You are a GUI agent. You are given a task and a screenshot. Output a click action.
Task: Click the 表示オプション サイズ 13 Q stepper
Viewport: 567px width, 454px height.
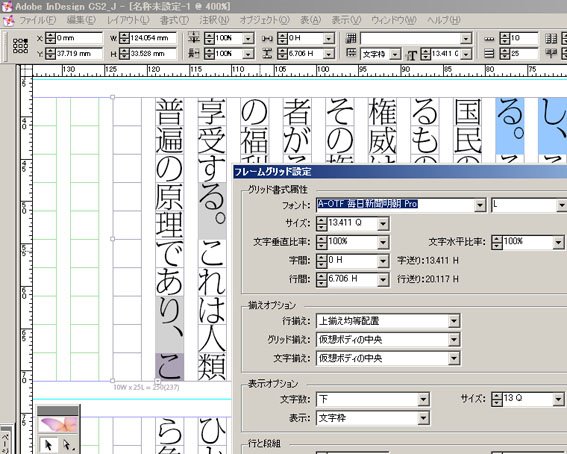pyautogui.click(x=497, y=399)
